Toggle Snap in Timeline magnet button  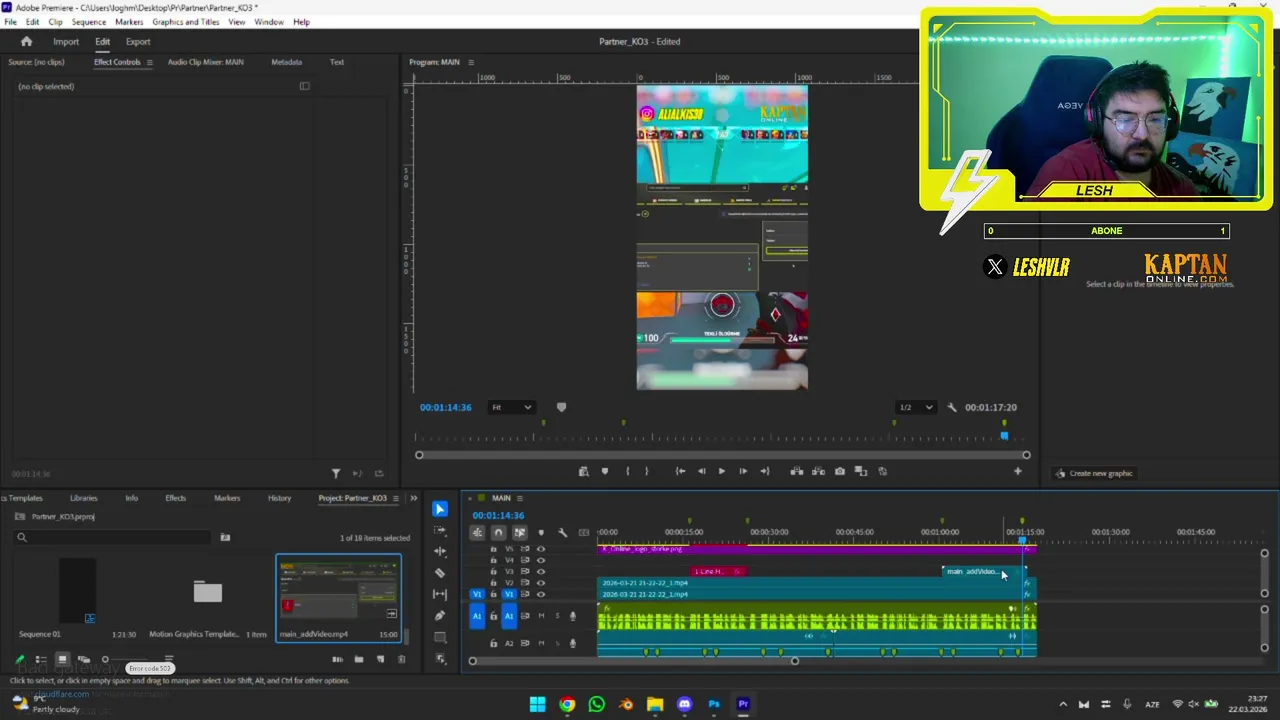coord(498,532)
